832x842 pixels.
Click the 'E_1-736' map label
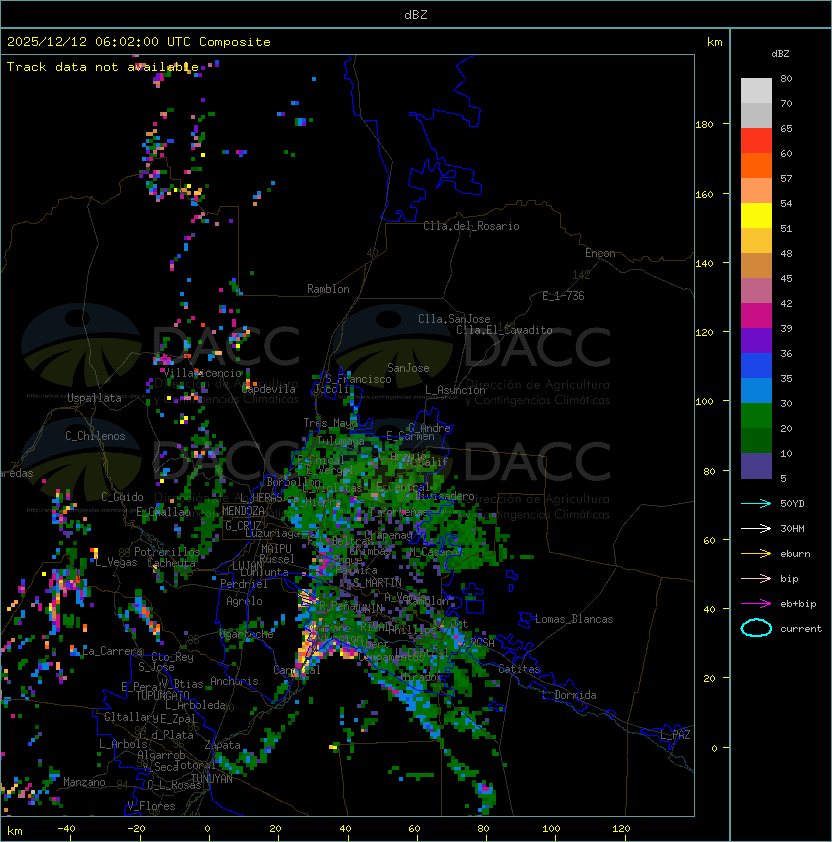(x=563, y=296)
